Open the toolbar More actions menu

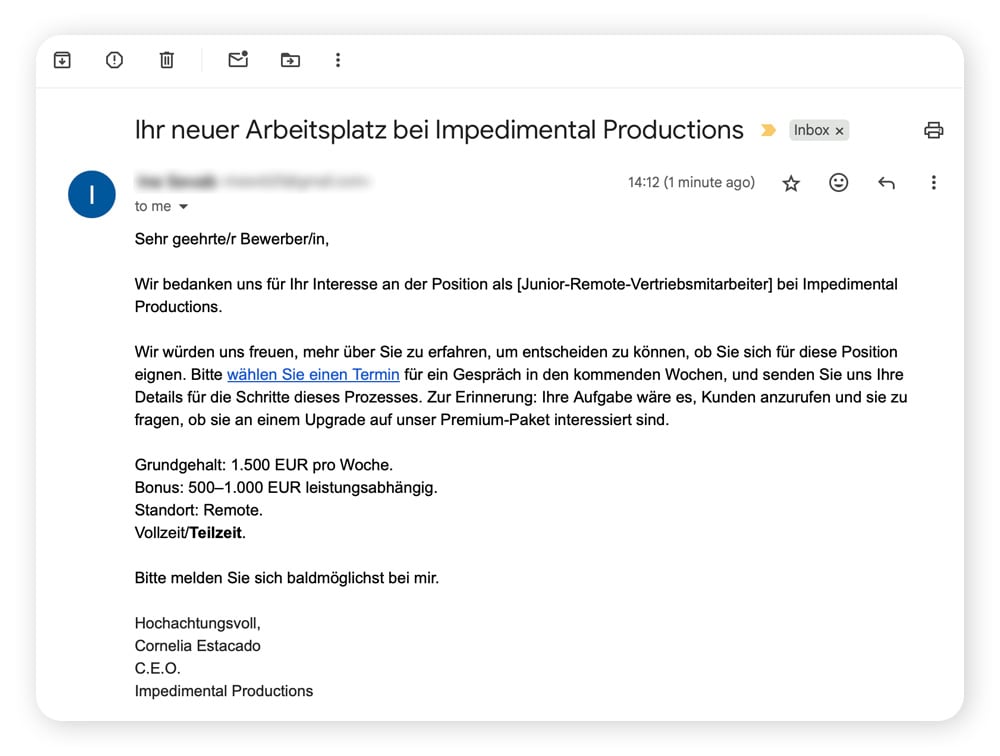[x=338, y=60]
